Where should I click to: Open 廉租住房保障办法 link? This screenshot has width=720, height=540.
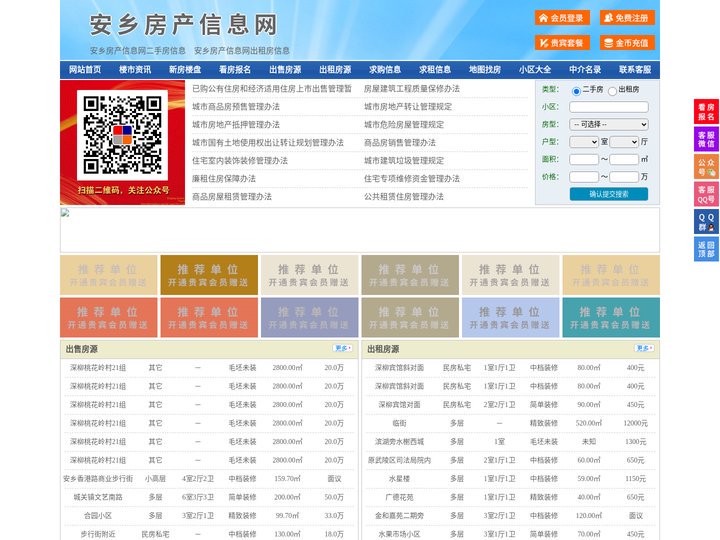point(224,179)
